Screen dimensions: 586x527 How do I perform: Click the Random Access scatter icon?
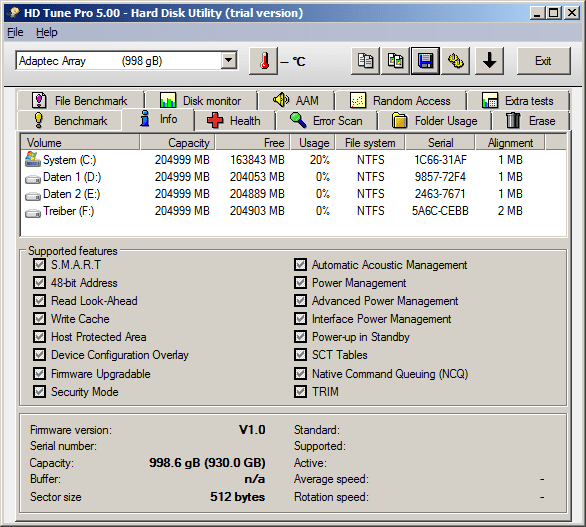click(358, 101)
